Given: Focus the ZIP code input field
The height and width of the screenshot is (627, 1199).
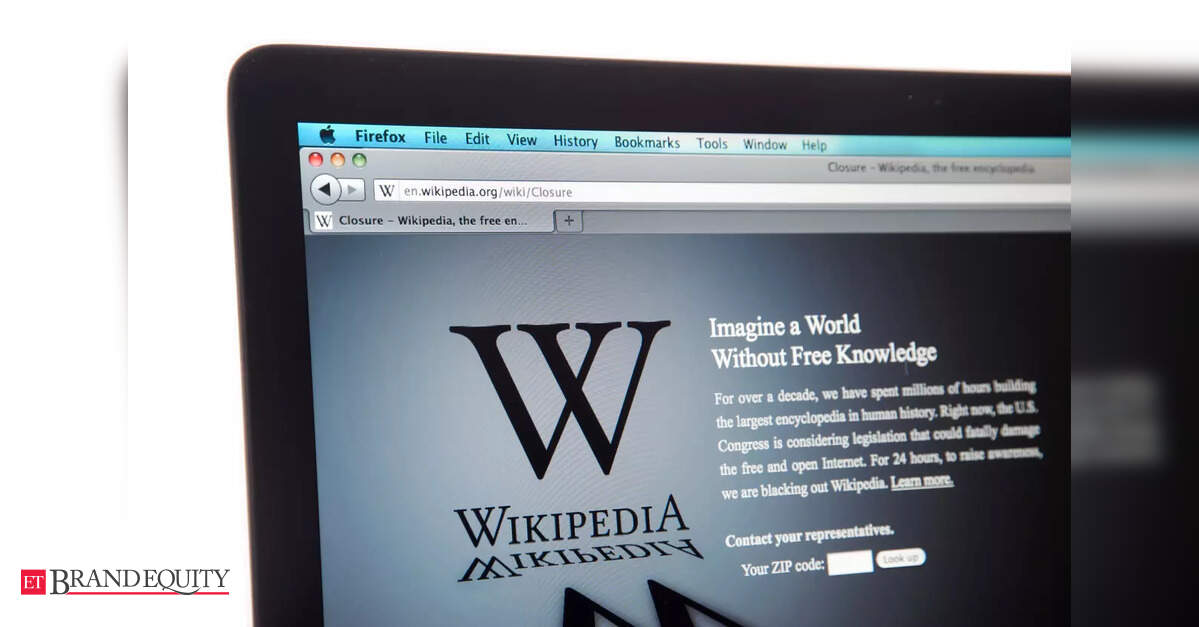Looking at the screenshot, I should click(849, 563).
